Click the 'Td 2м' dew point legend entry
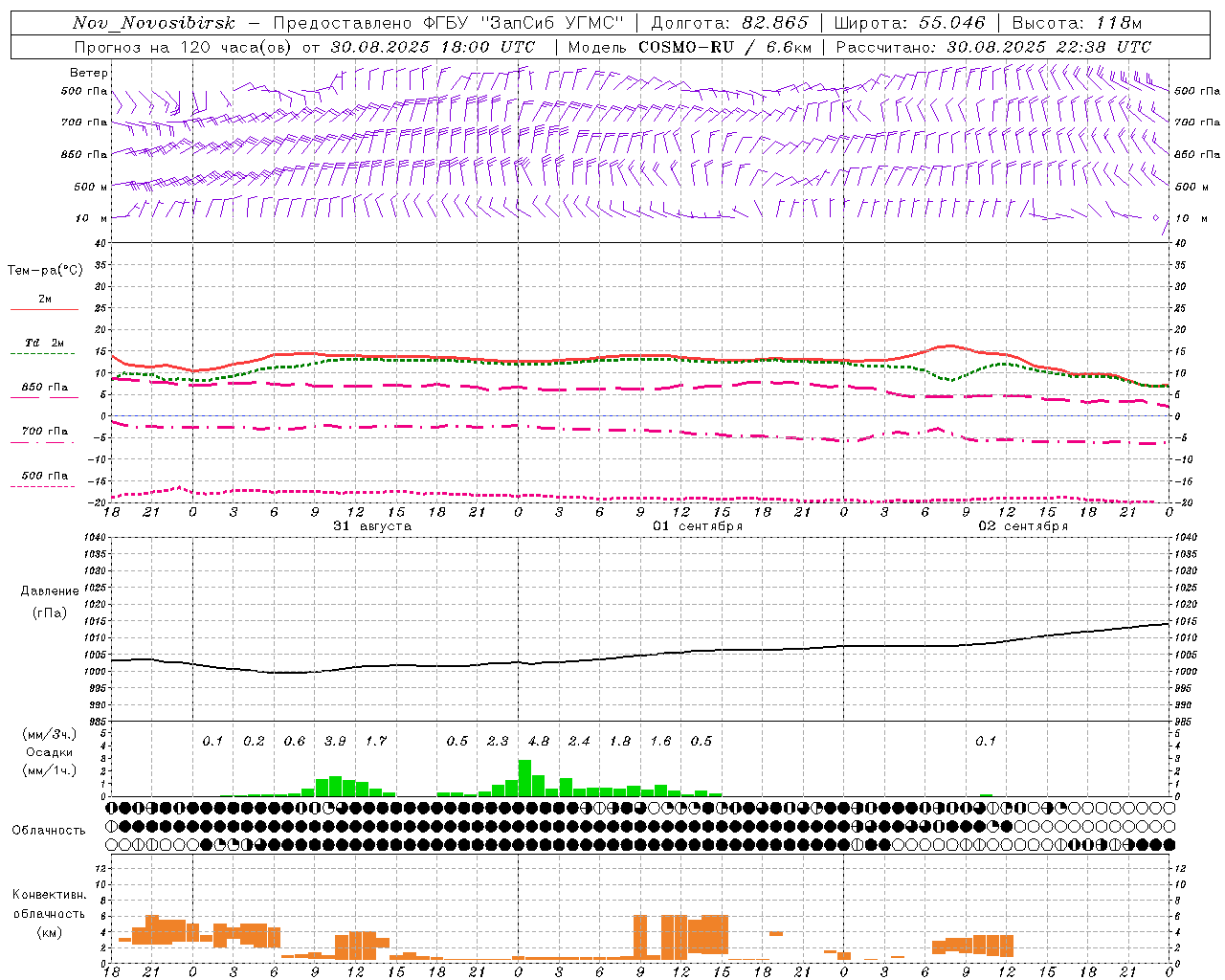 (45, 343)
